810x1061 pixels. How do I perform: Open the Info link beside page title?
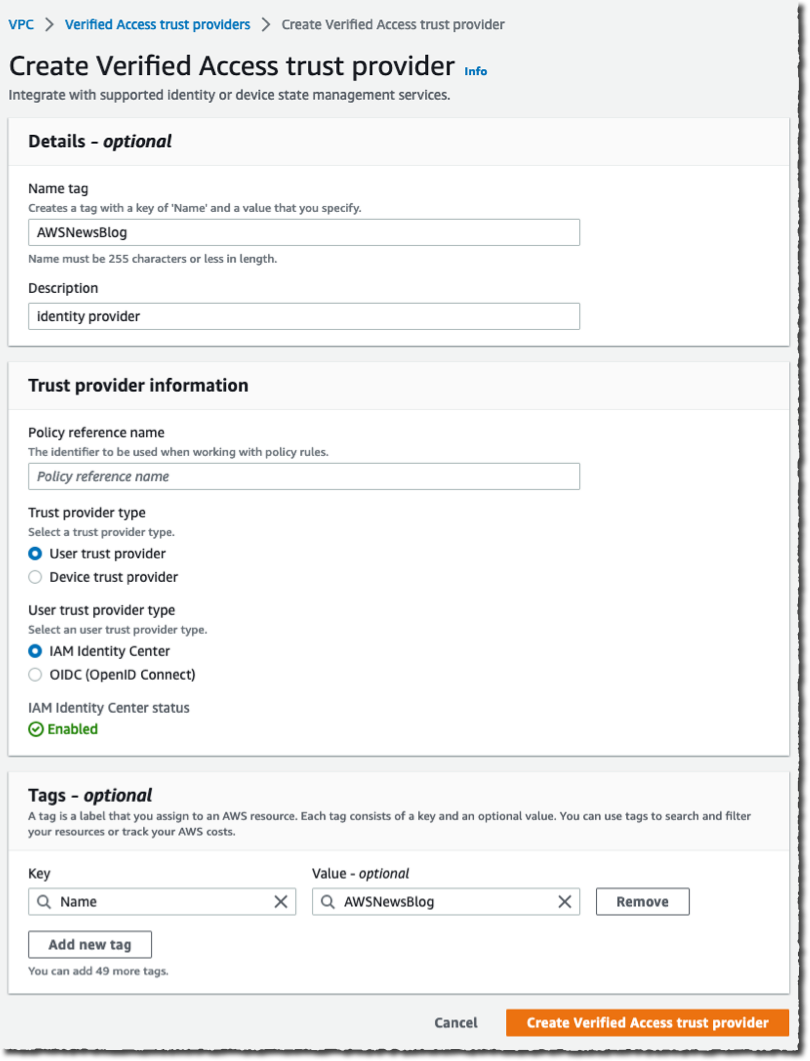[x=476, y=71]
